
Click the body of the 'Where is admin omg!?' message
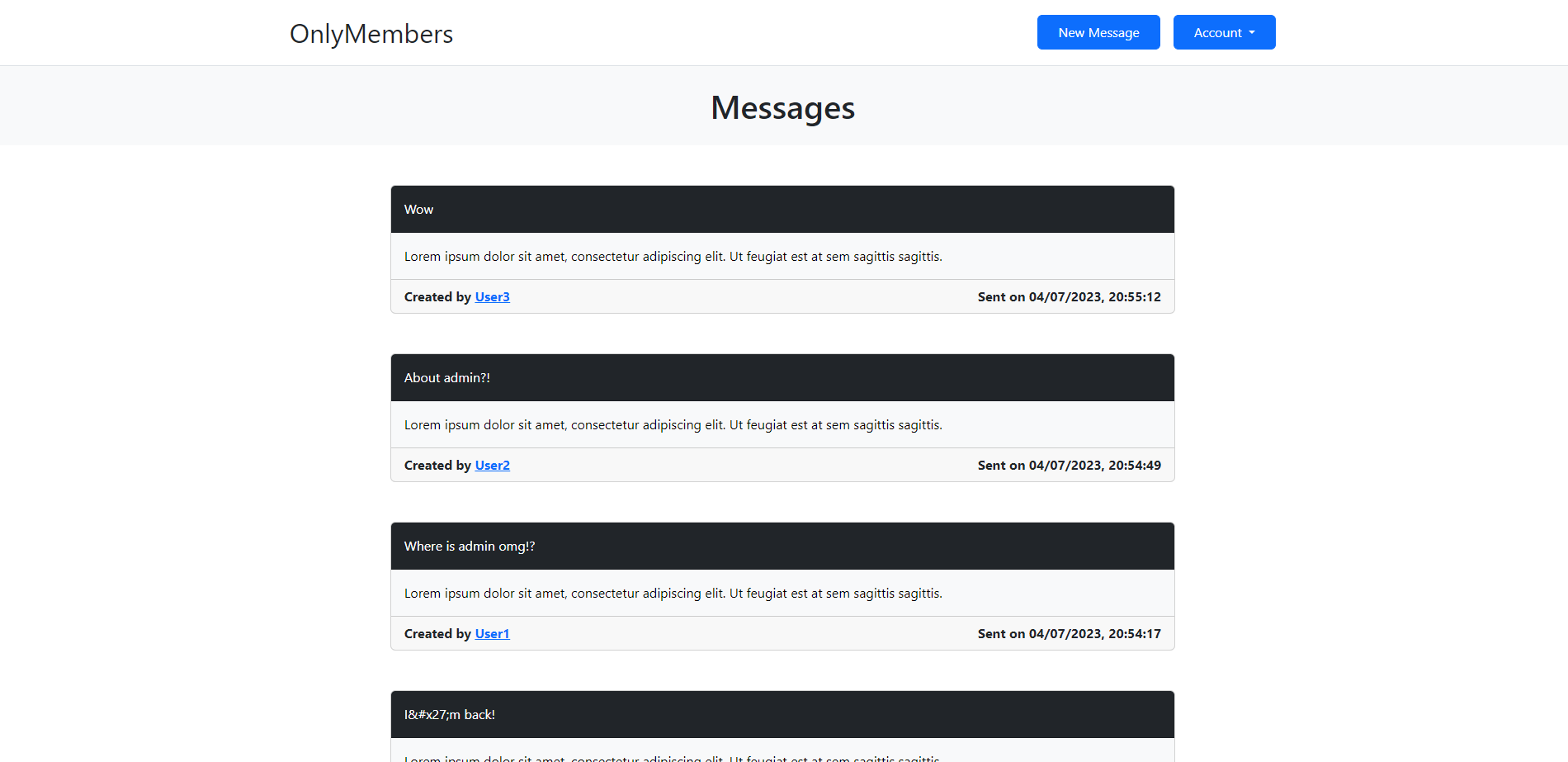coord(673,593)
